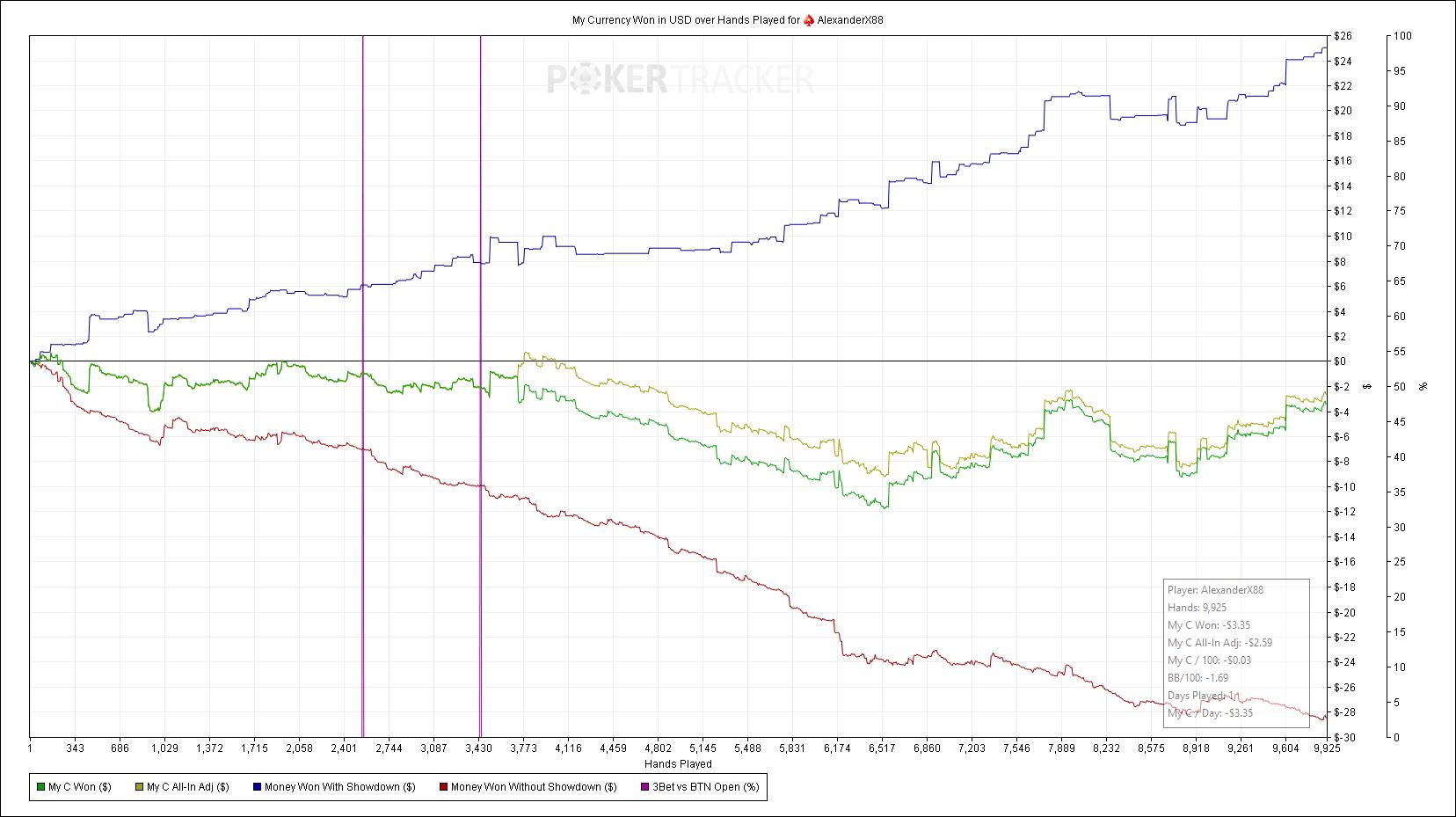Viewport: 1456px width, 817px height.
Task: Click the 'BB/100: -1.69' line in info box
Action: [1198, 678]
